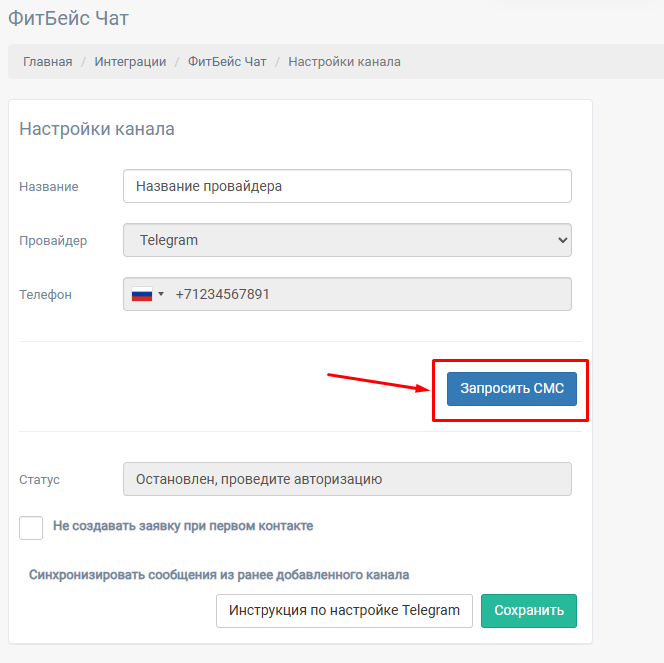Click the Статус label
Viewport: 664px width, 663px height.
[x=39, y=480]
